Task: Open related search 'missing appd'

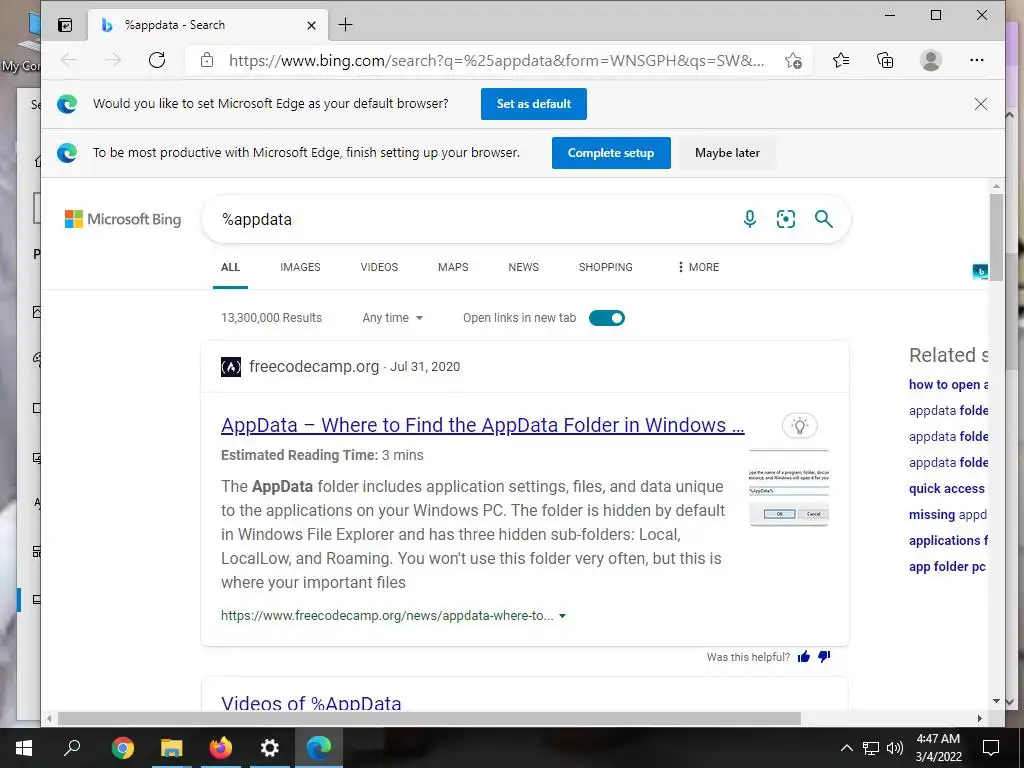Action: click(948, 515)
